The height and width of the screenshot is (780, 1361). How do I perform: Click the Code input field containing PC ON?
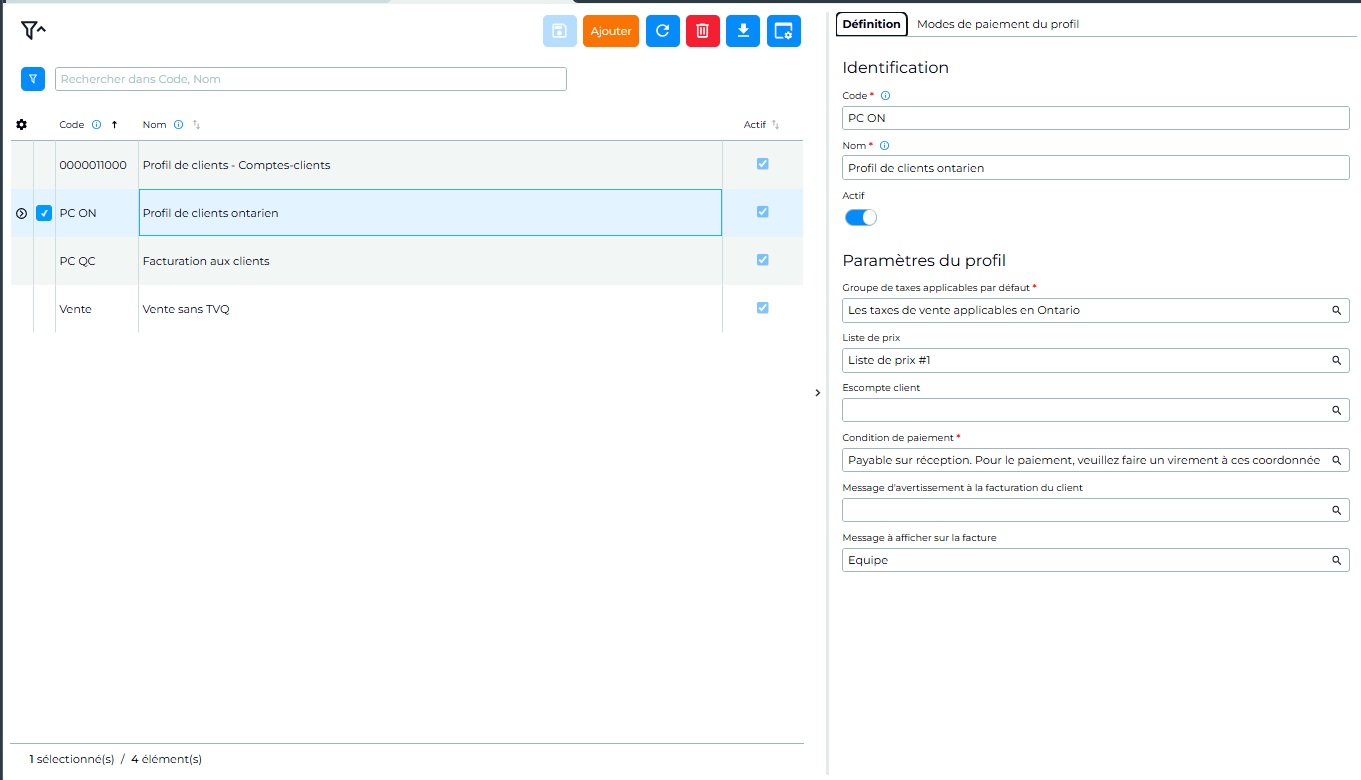click(1096, 118)
